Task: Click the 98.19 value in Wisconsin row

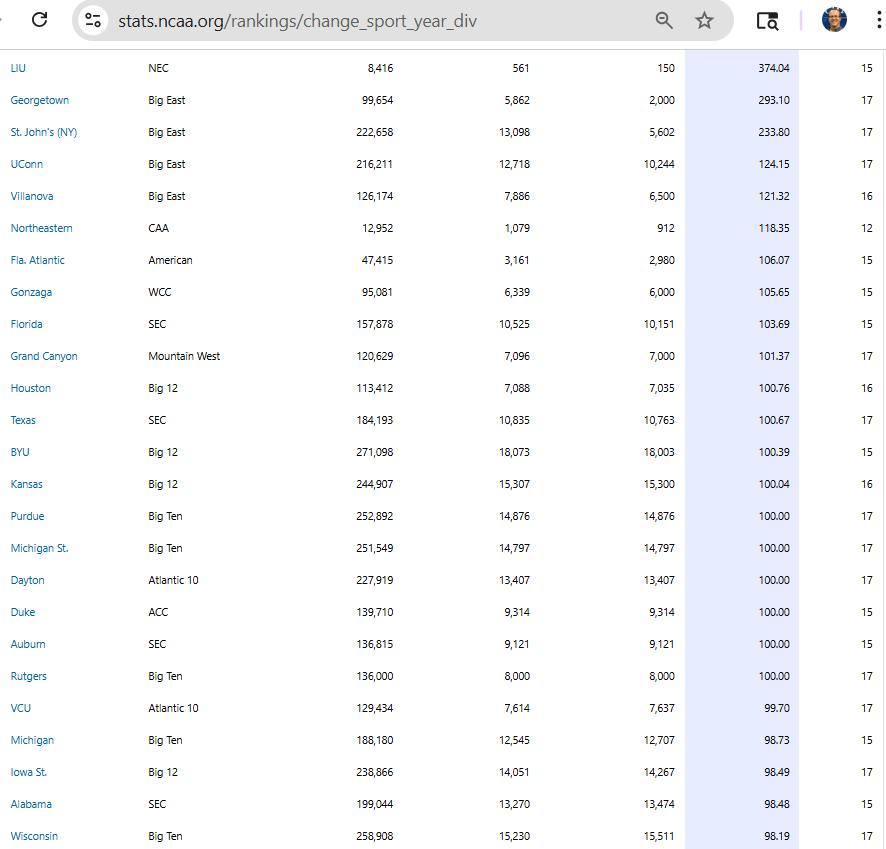Action: (x=776, y=837)
